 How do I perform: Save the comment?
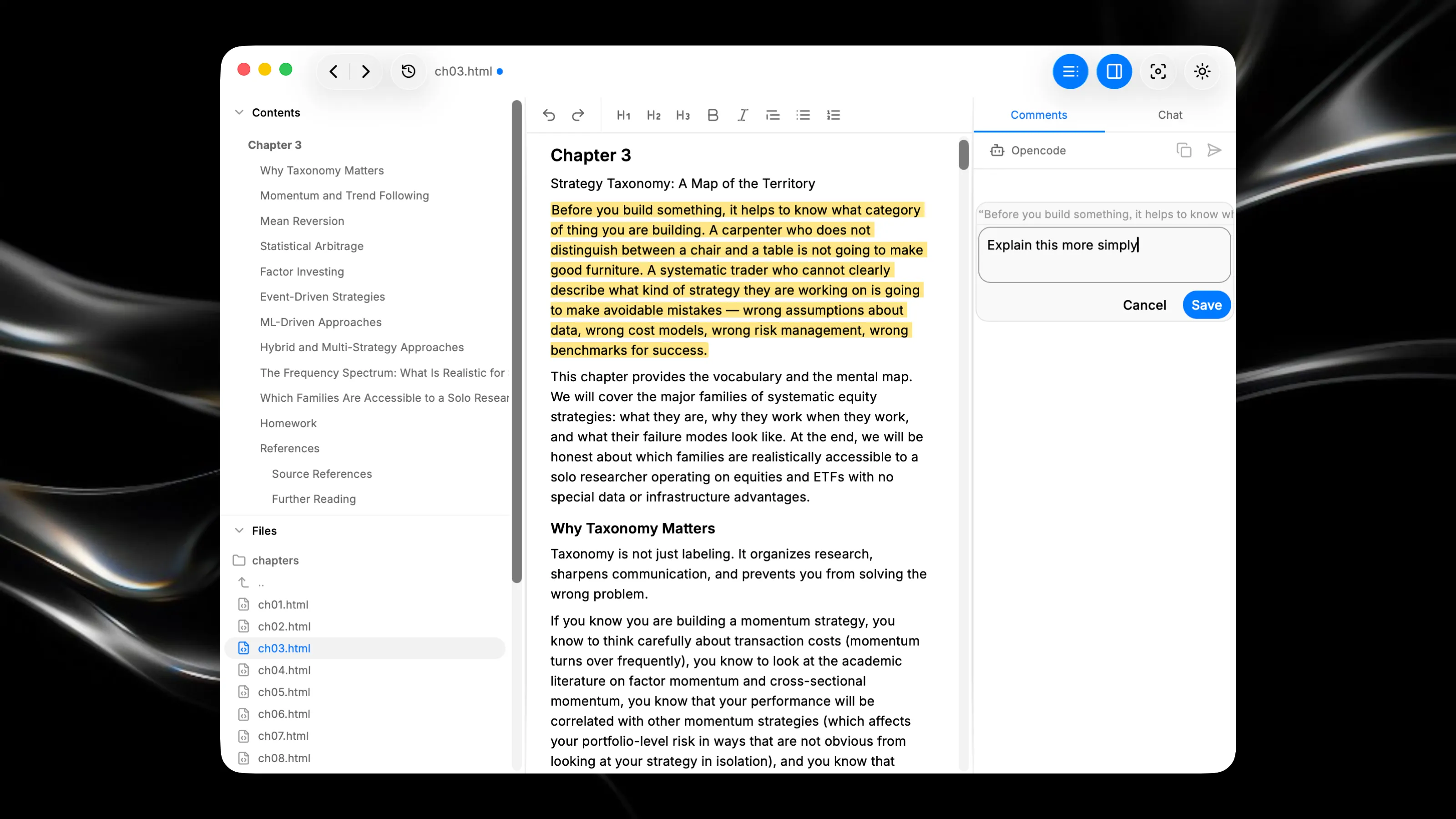tap(1206, 305)
